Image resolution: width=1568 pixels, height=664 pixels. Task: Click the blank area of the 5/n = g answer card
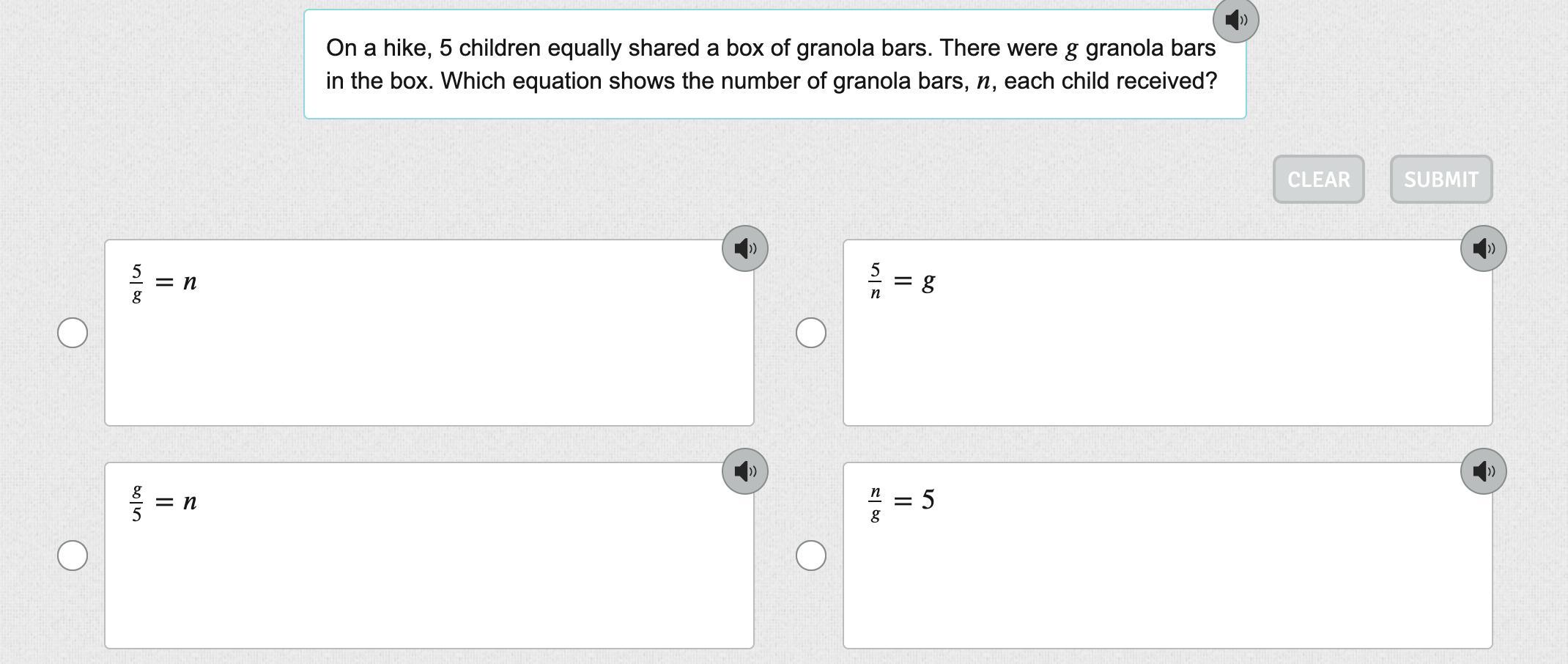click(x=1168, y=359)
